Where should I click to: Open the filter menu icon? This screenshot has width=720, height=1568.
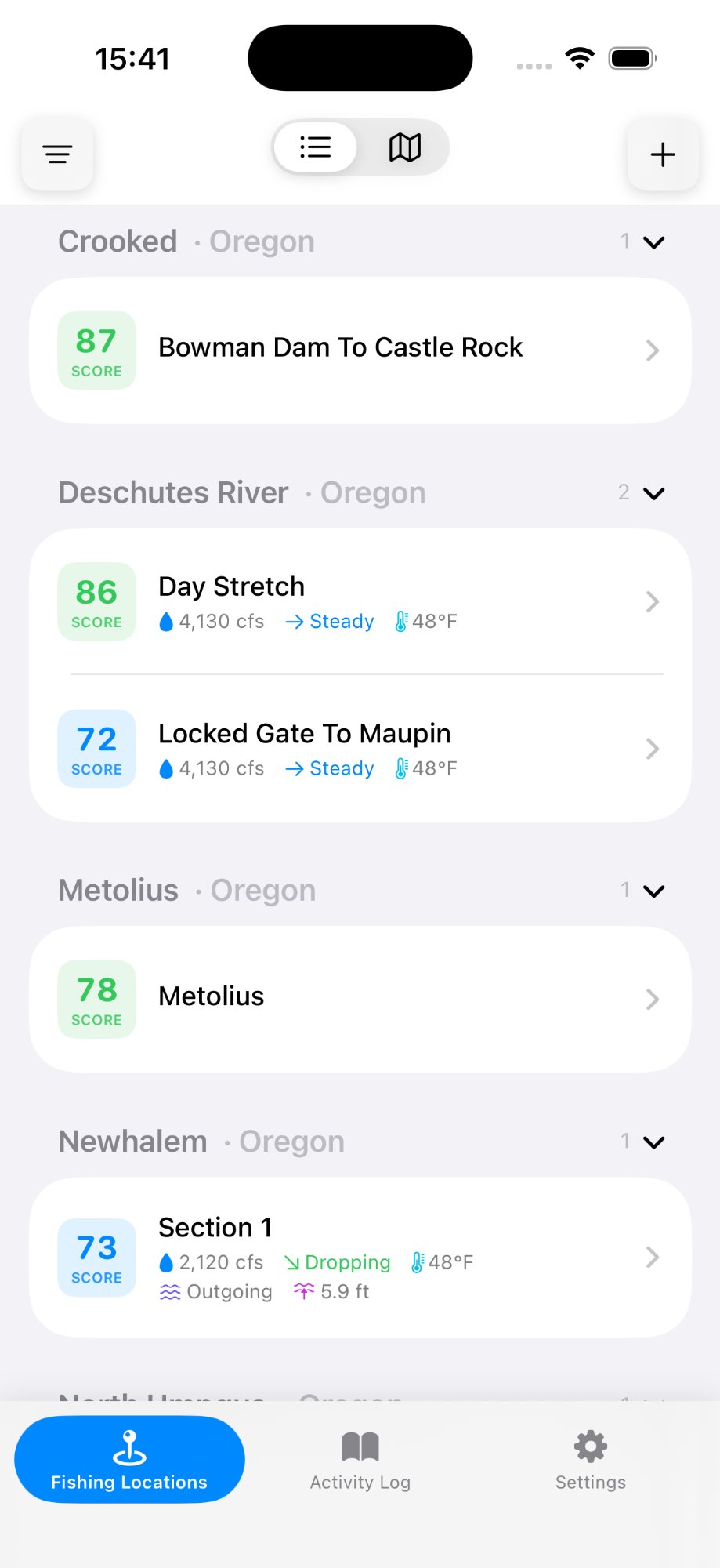pyautogui.click(x=57, y=154)
